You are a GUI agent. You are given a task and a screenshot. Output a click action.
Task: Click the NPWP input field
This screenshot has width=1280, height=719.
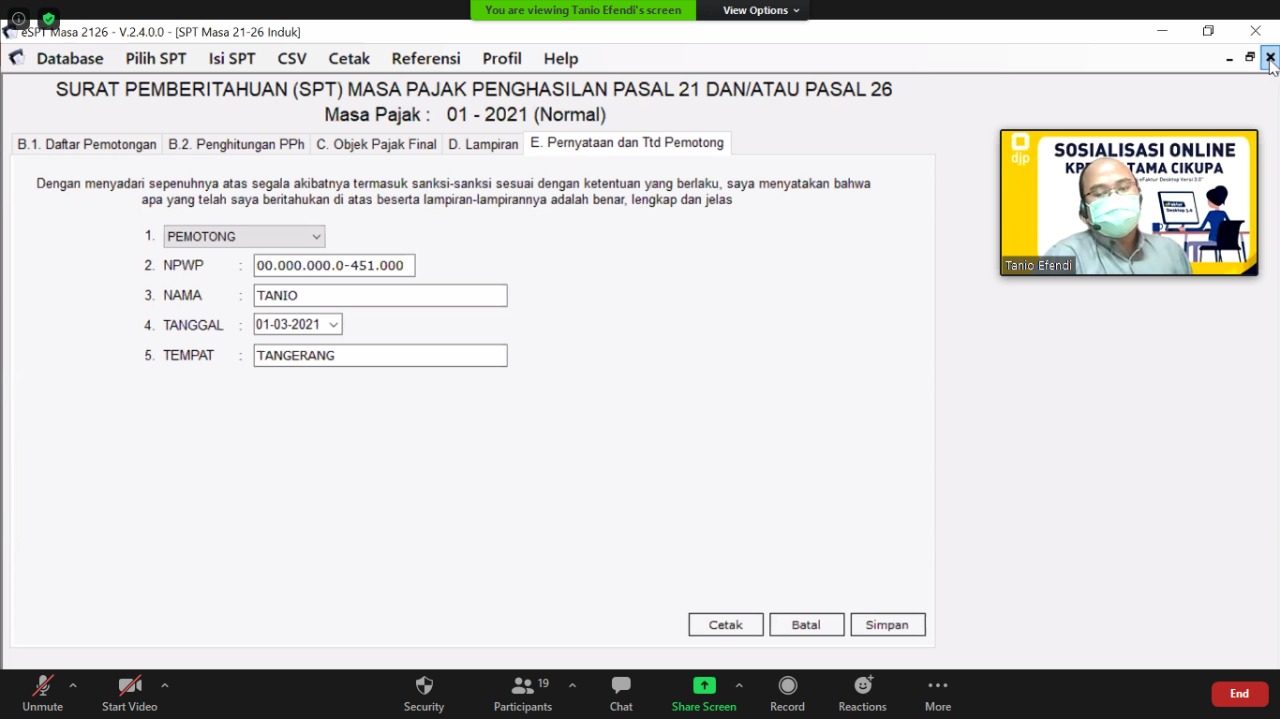(334, 266)
